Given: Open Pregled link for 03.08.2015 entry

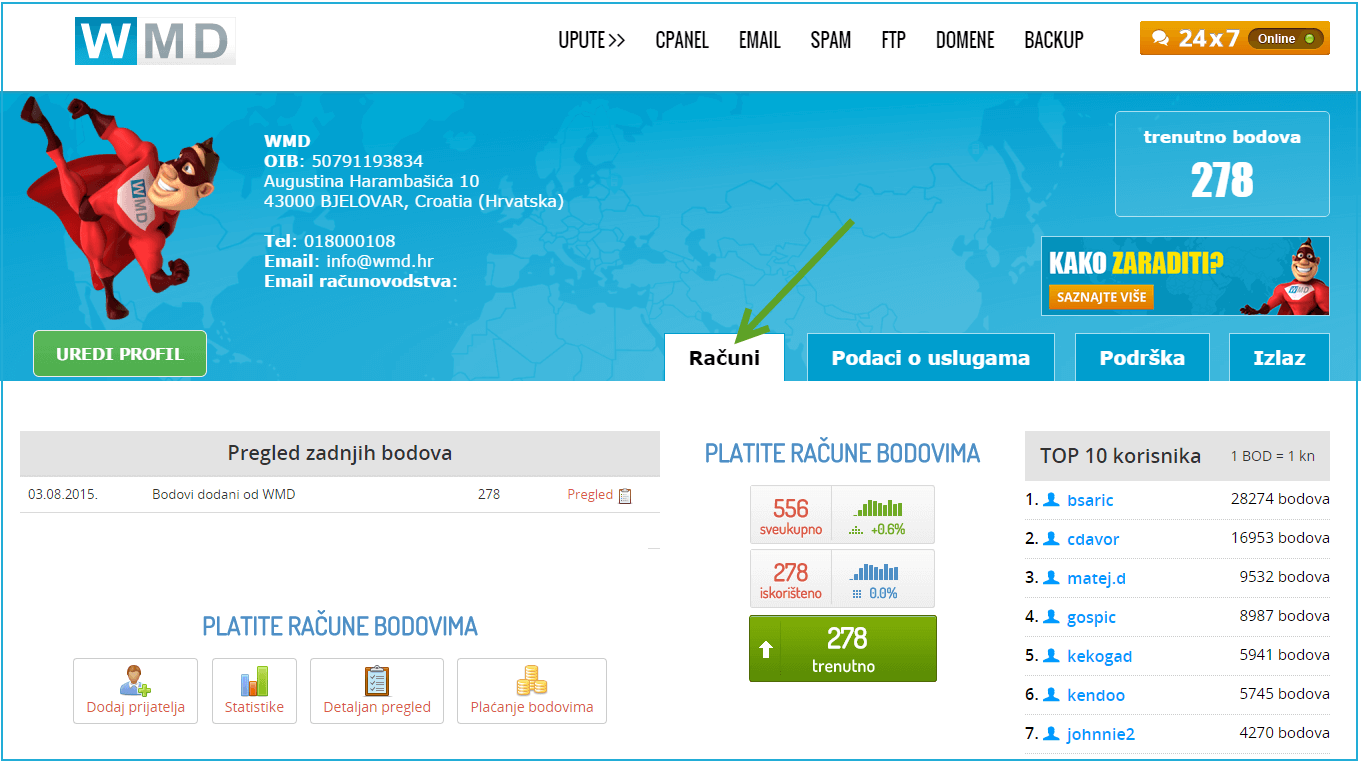Looking at the screenshot, I should pyautogui.click(x=590, y=495).
